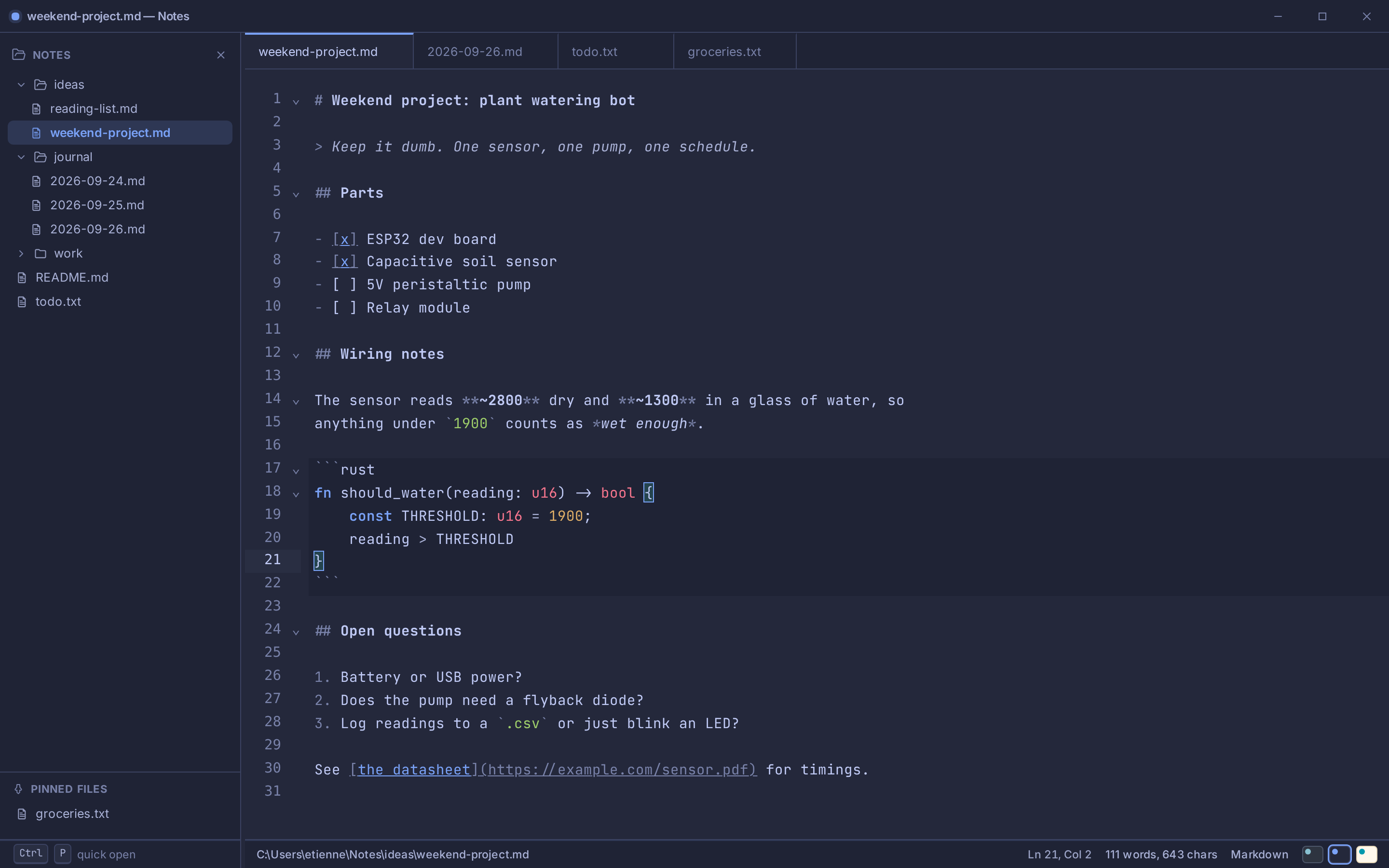Viewport: 1389px width, 868px height.
Task: Collapse the journal folder
Action: [21, 157]
